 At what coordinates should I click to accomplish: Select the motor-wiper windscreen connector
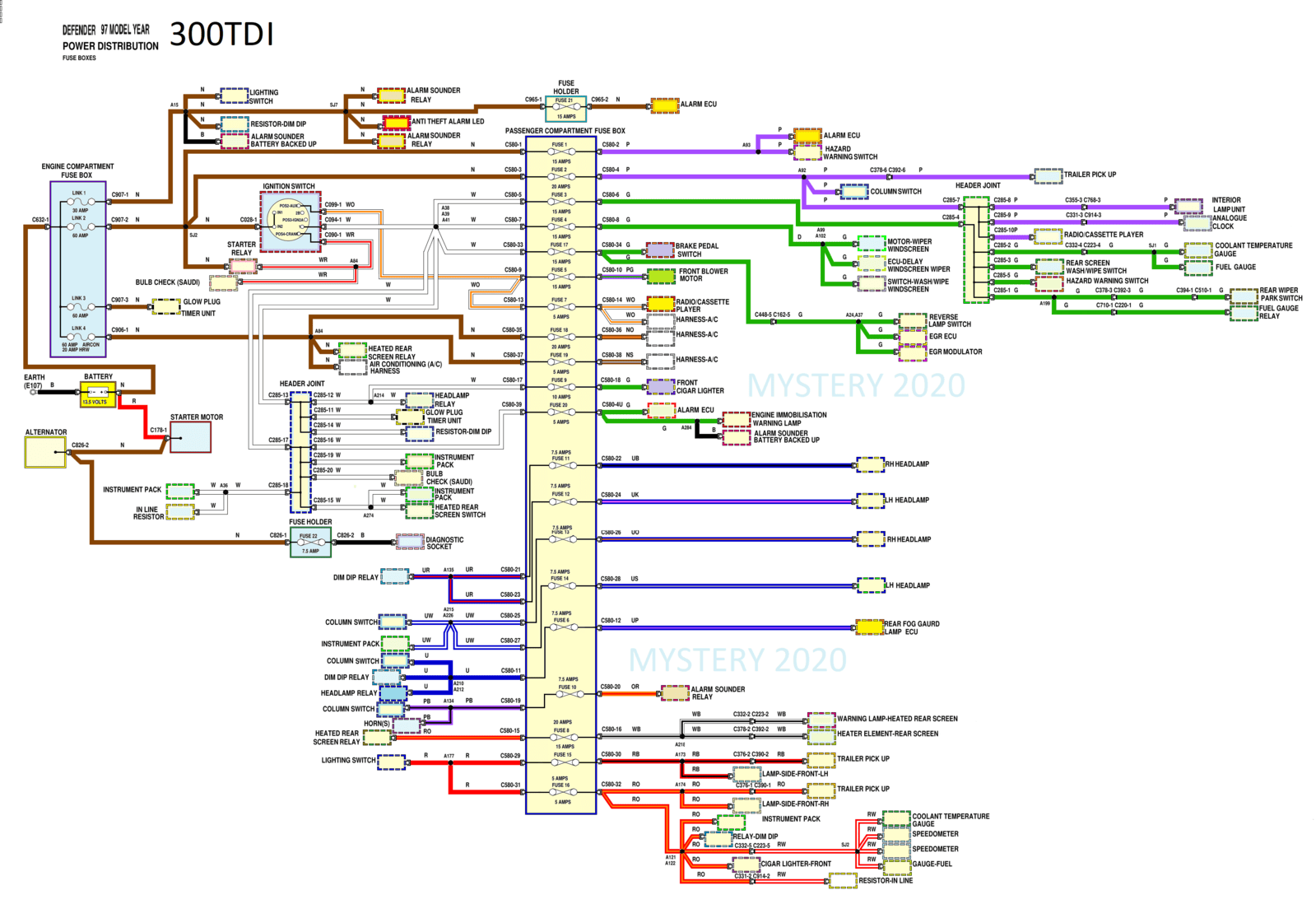click(872, 244)
